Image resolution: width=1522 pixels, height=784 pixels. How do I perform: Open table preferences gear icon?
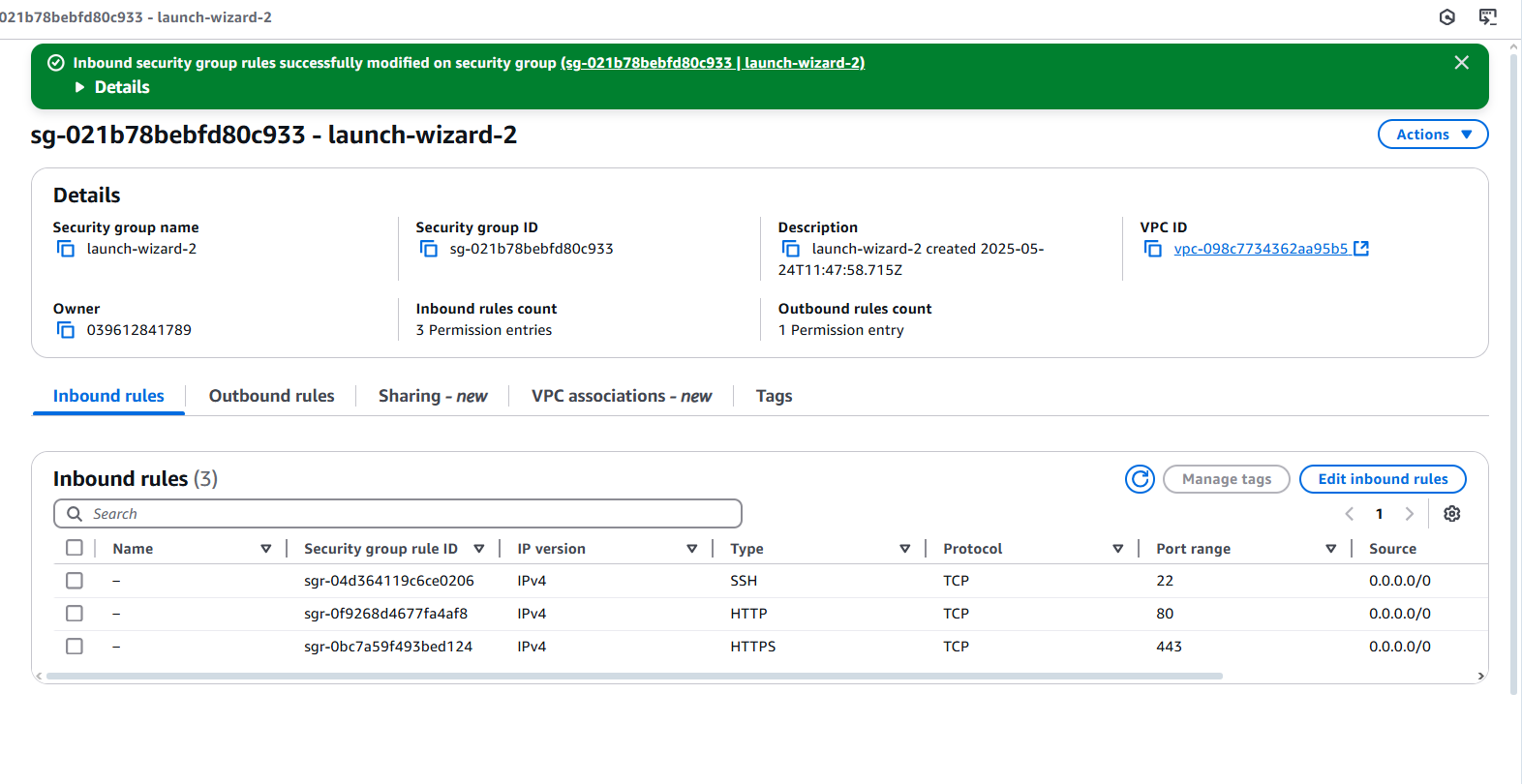click(1451, 514)
